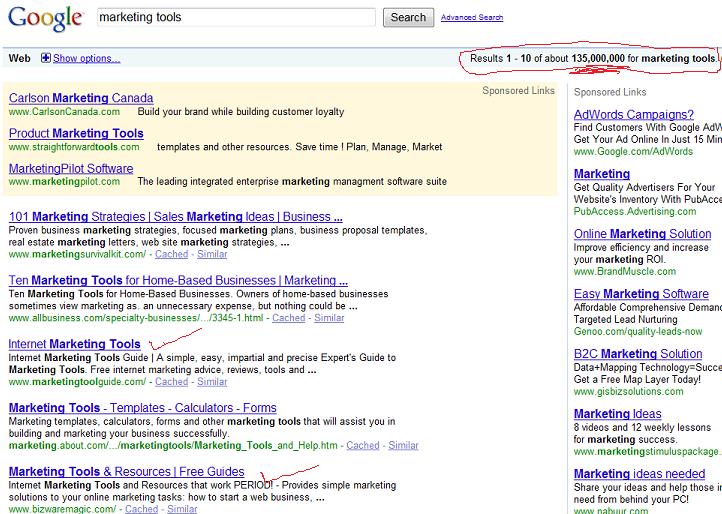Expand the Show options link

[x=87, y=58]
